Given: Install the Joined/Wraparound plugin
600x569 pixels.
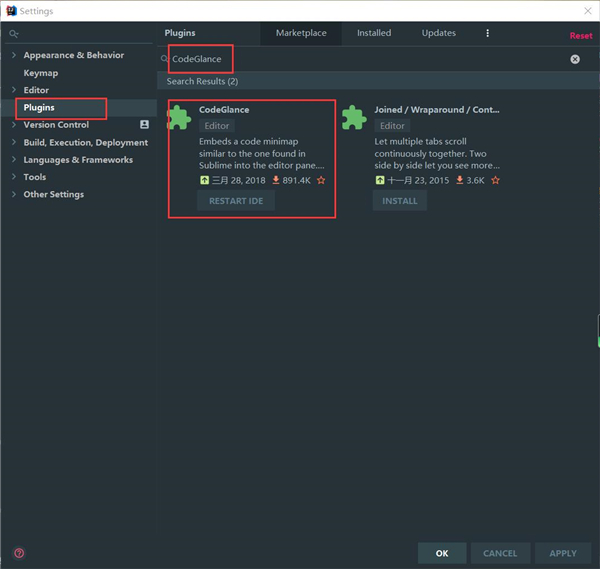Looking at the screenshot, I should click(400, 201).
